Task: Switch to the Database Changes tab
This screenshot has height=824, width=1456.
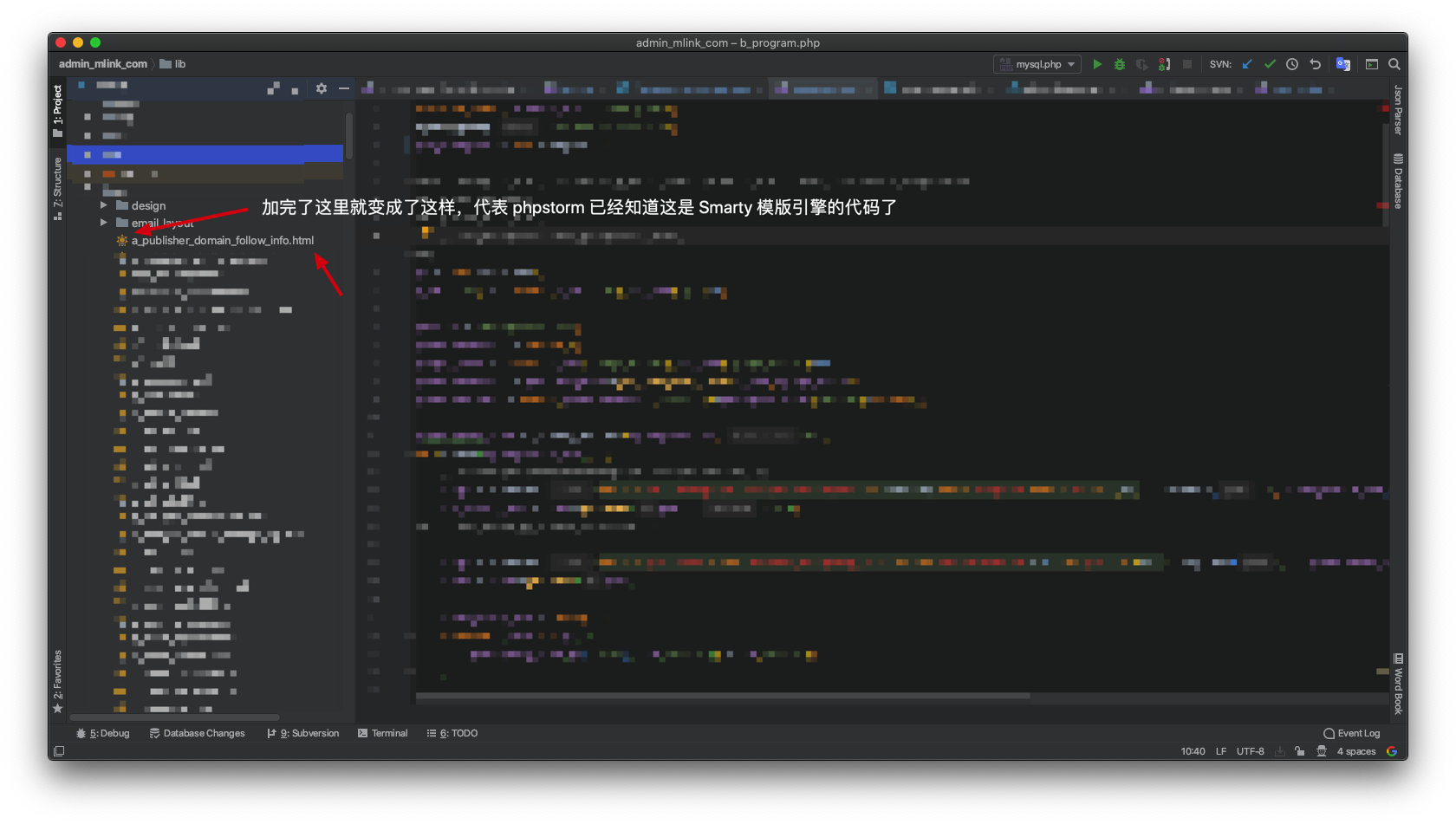Action: click(x=198, y=733)
